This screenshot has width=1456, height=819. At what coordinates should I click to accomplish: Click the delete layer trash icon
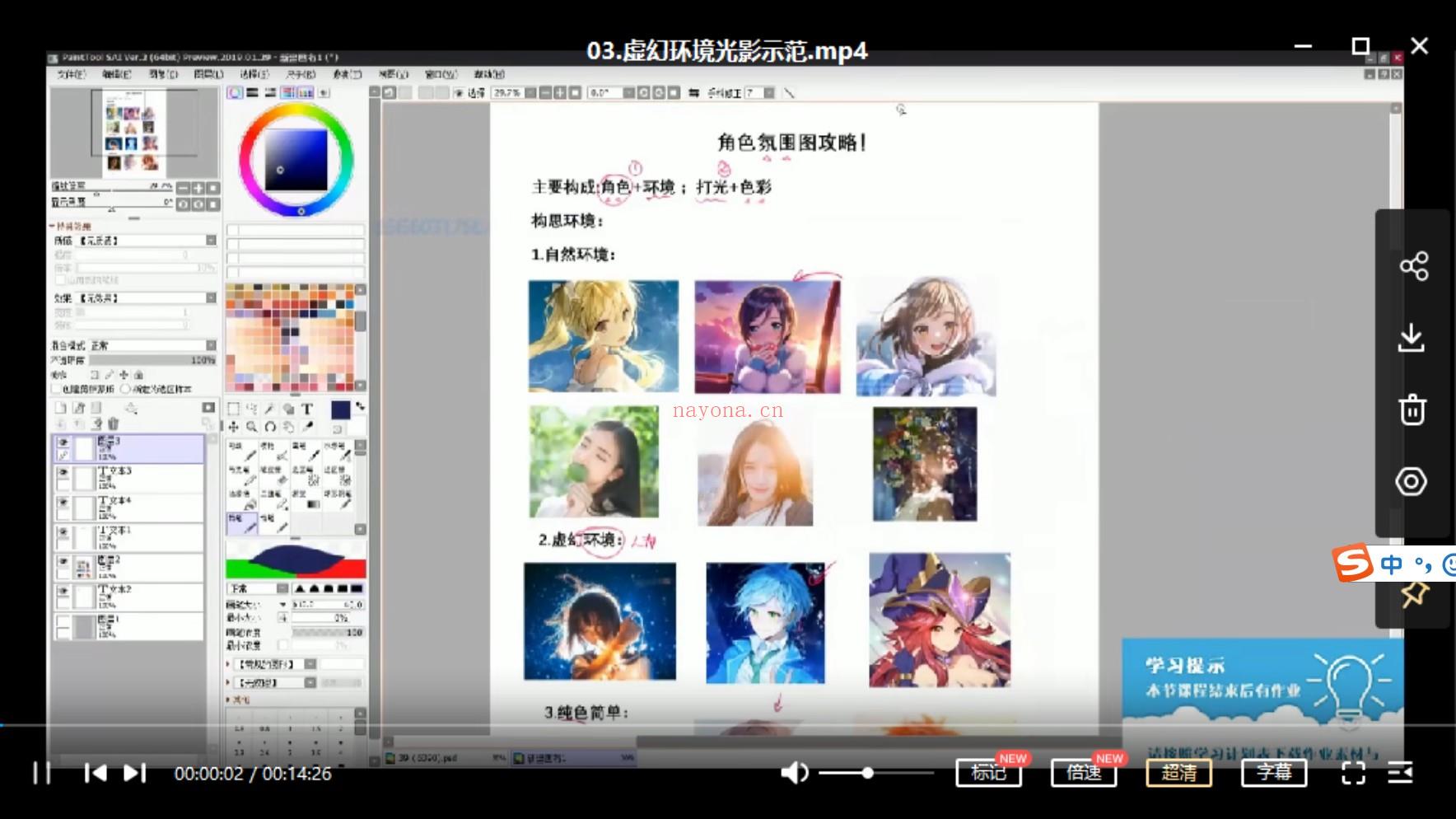click(x=114, y=424)
